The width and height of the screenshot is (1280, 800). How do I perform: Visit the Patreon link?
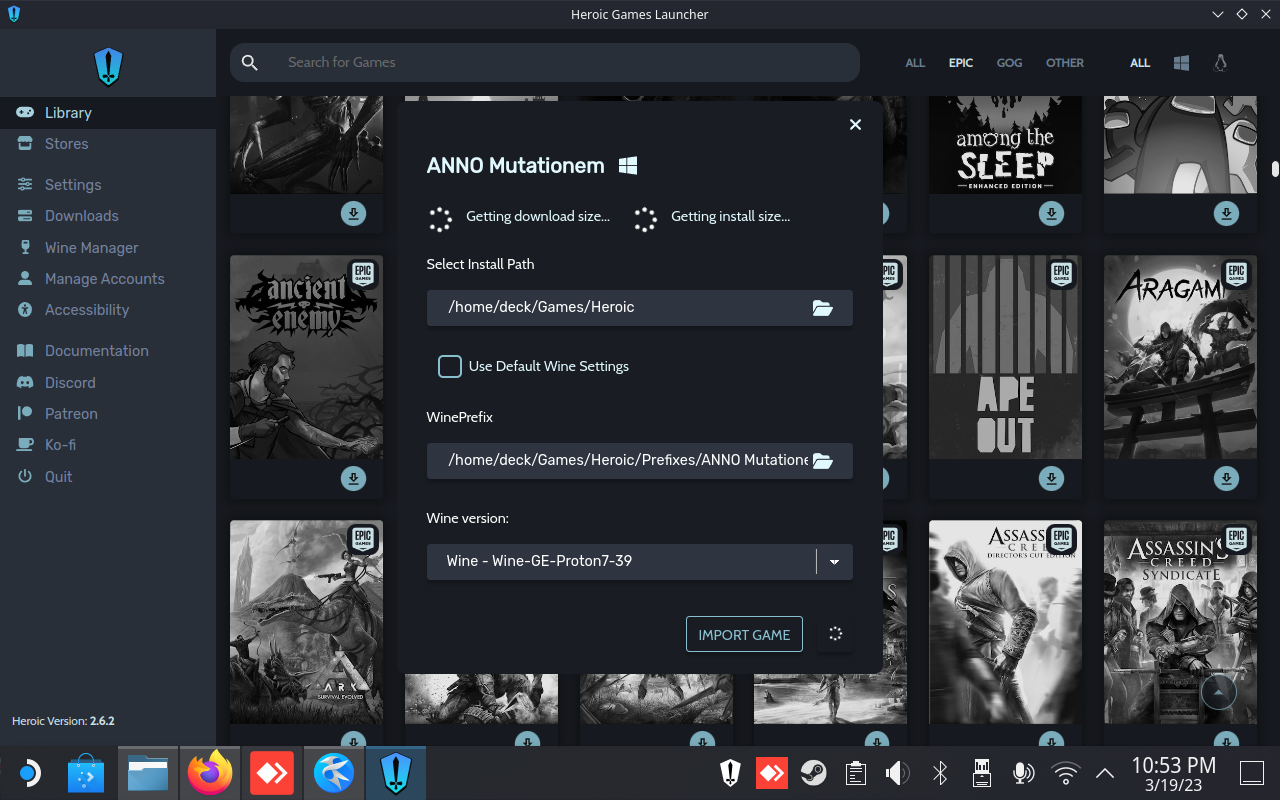108,414
